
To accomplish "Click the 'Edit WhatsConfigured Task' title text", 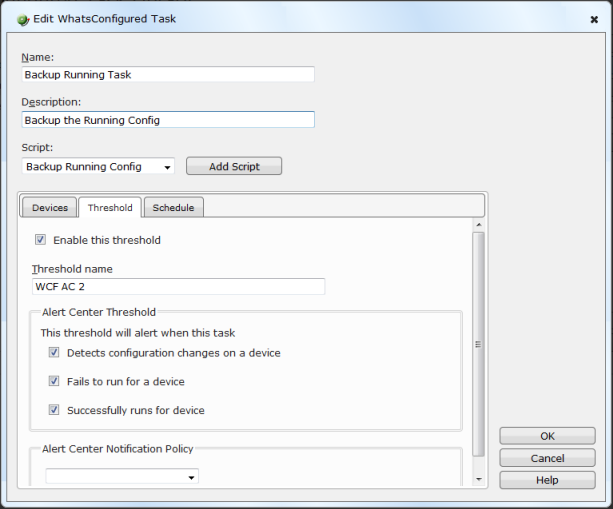I will [x=104, y=19].
